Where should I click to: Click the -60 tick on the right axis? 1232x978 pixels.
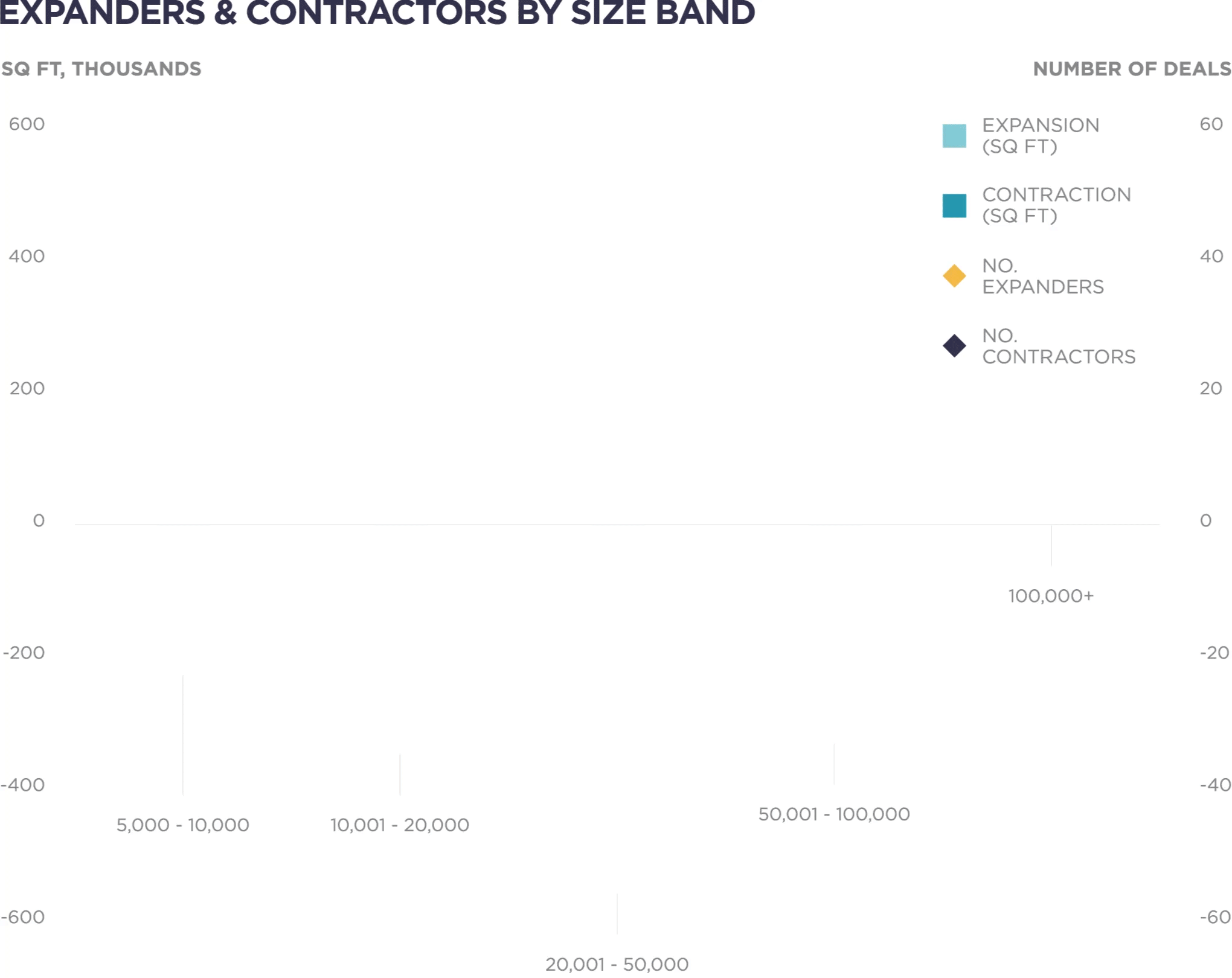[1214, 917]
